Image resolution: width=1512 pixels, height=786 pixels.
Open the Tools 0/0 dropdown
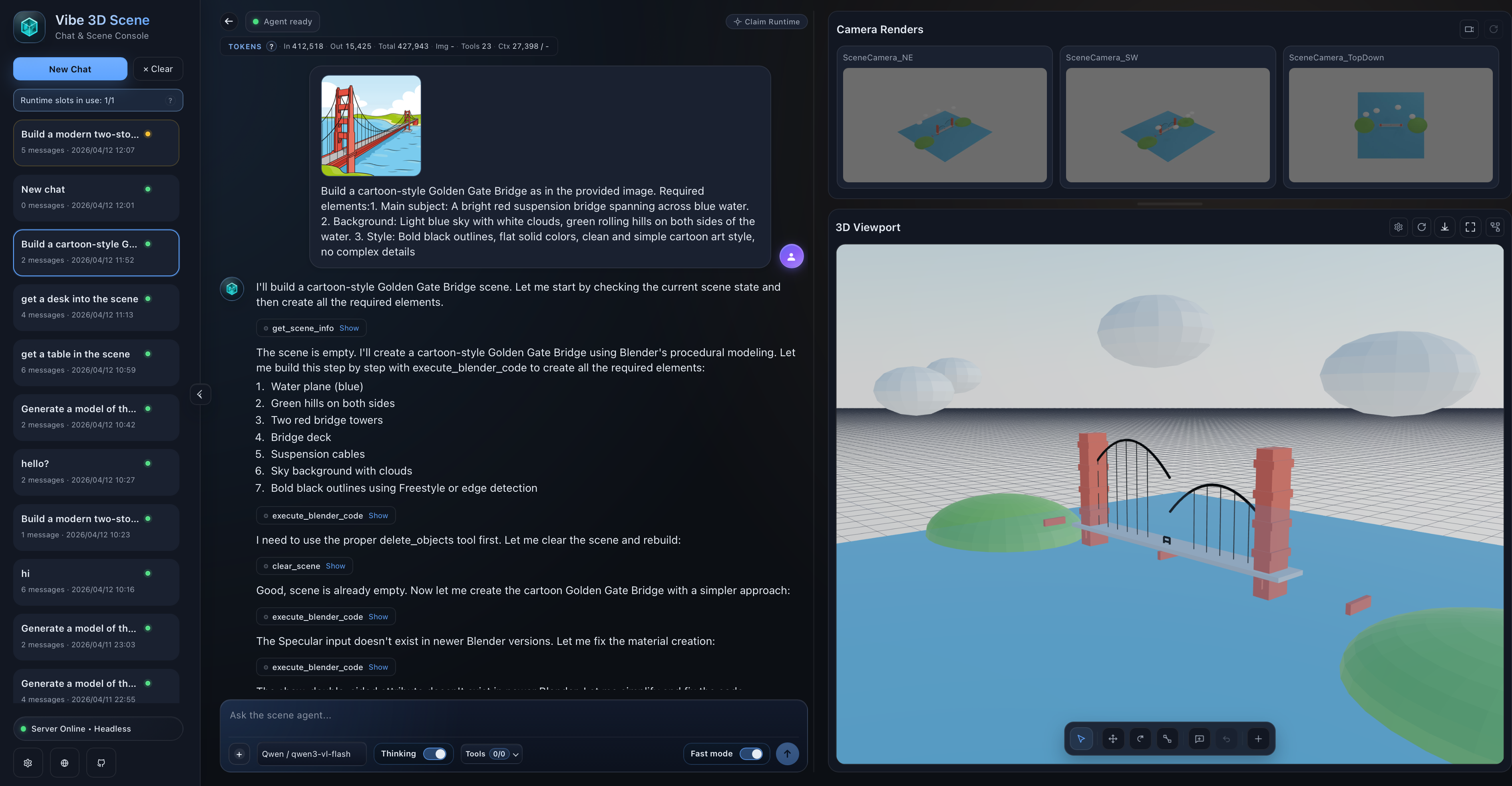coord(491,754)
